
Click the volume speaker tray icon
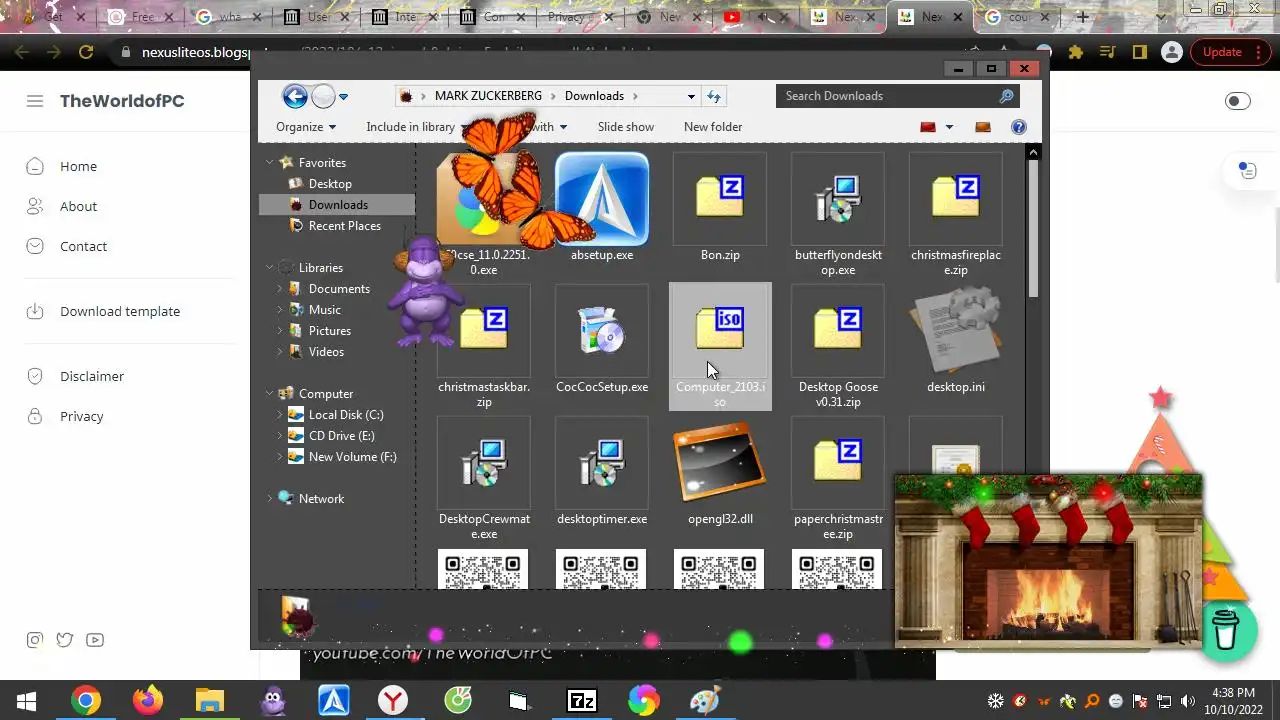tap(1187, 701)
